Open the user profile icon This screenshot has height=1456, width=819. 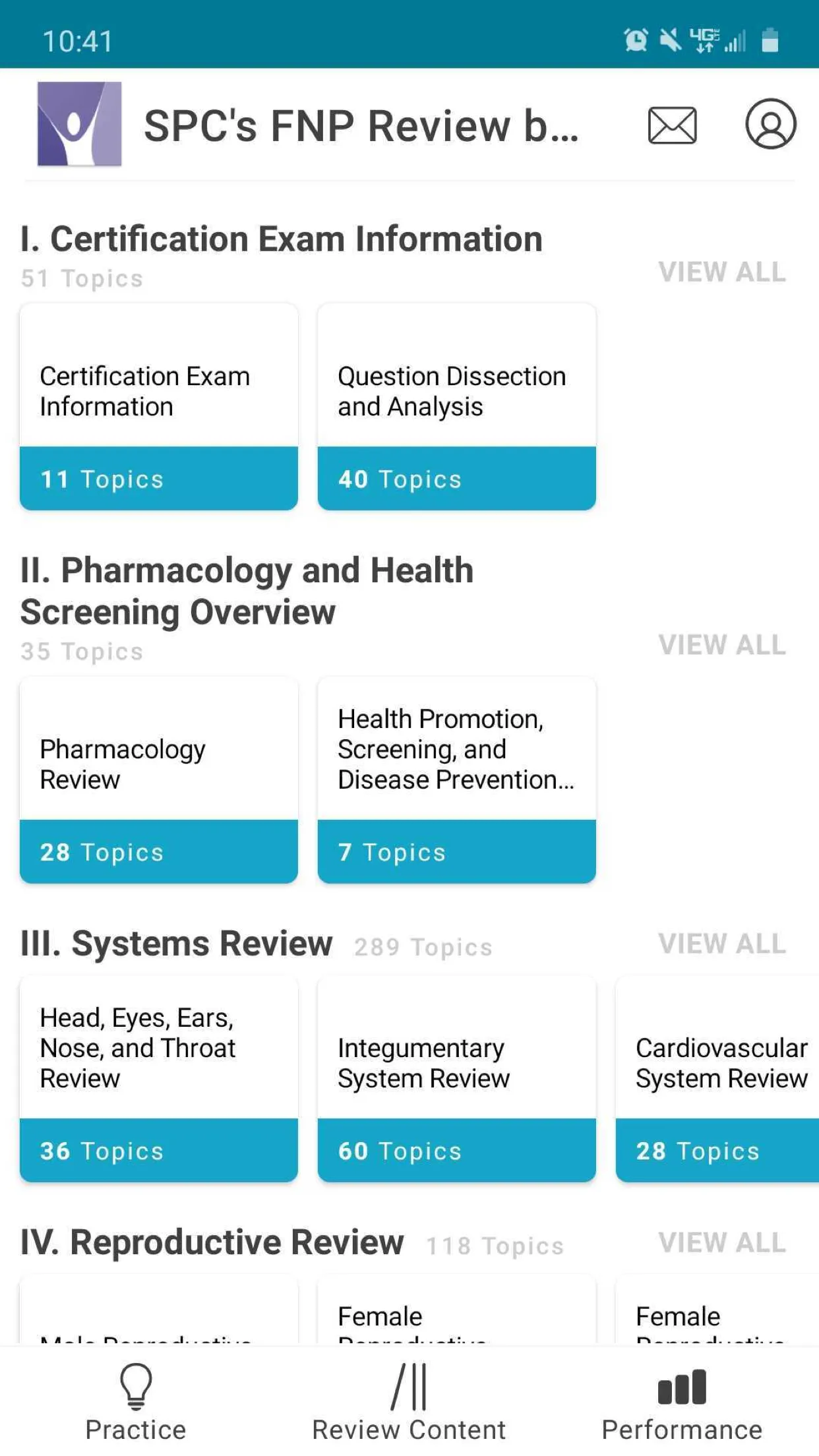(x=770, y=124)
